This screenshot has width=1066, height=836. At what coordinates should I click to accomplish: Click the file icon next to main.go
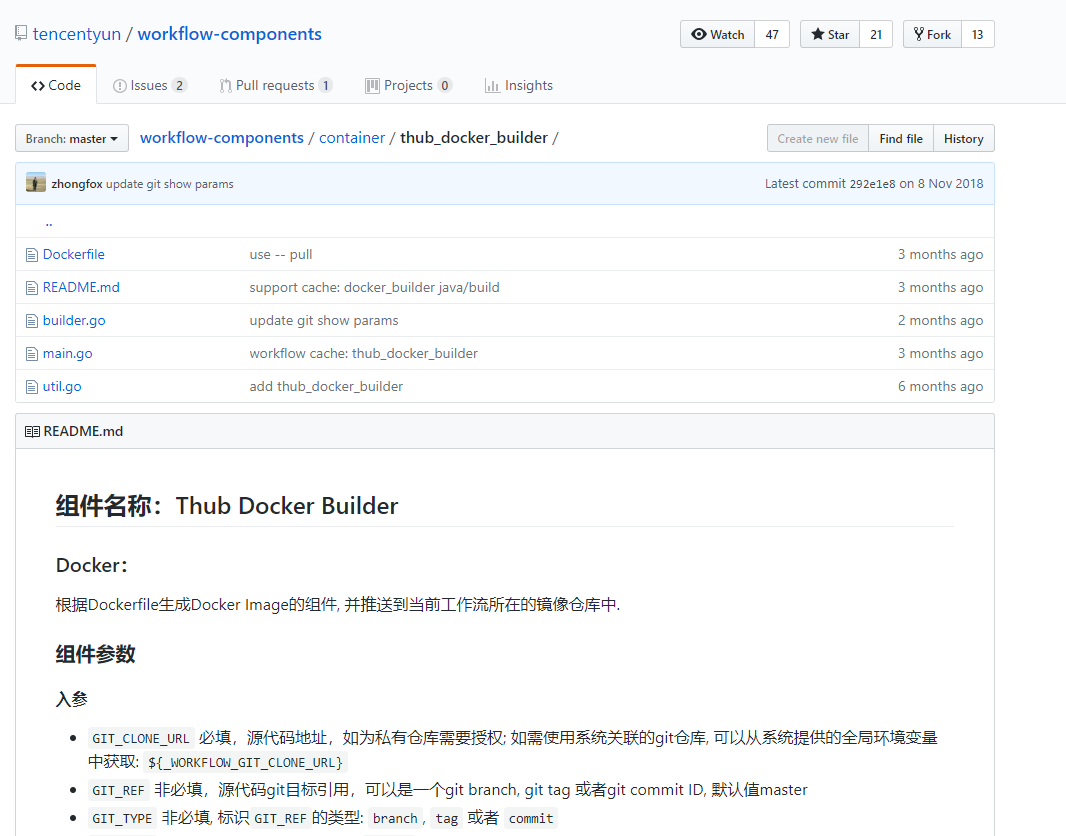coord(32,354)
